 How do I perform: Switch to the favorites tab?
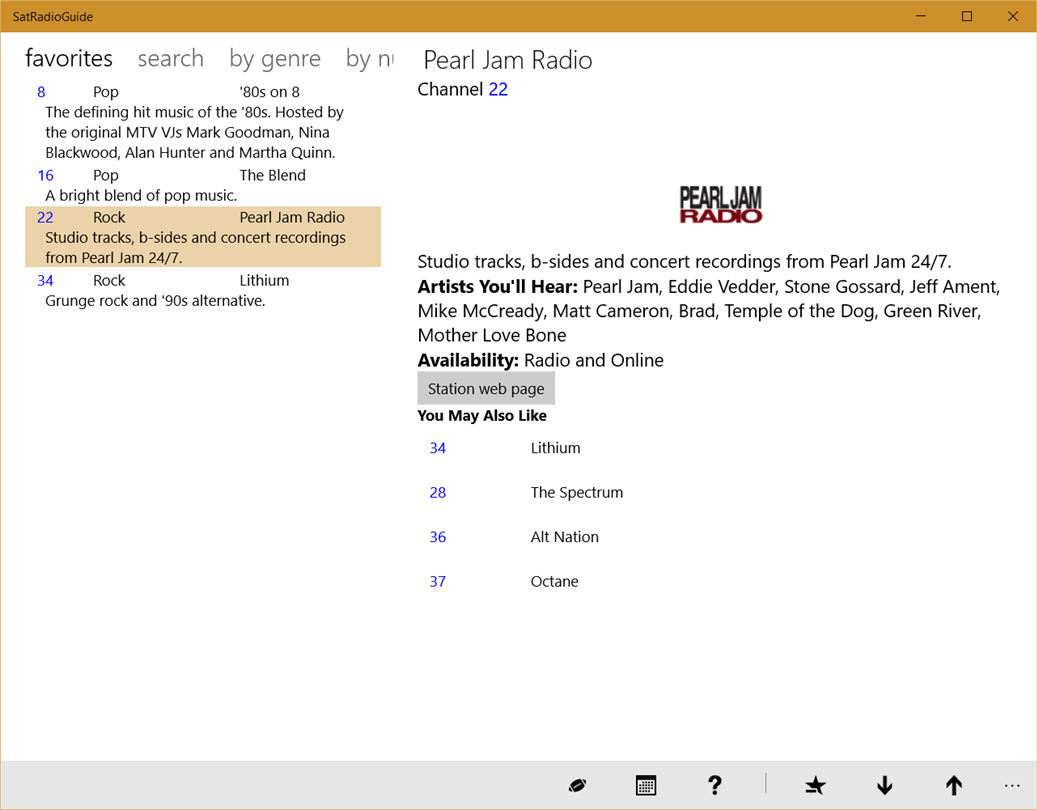click(69, 58)
